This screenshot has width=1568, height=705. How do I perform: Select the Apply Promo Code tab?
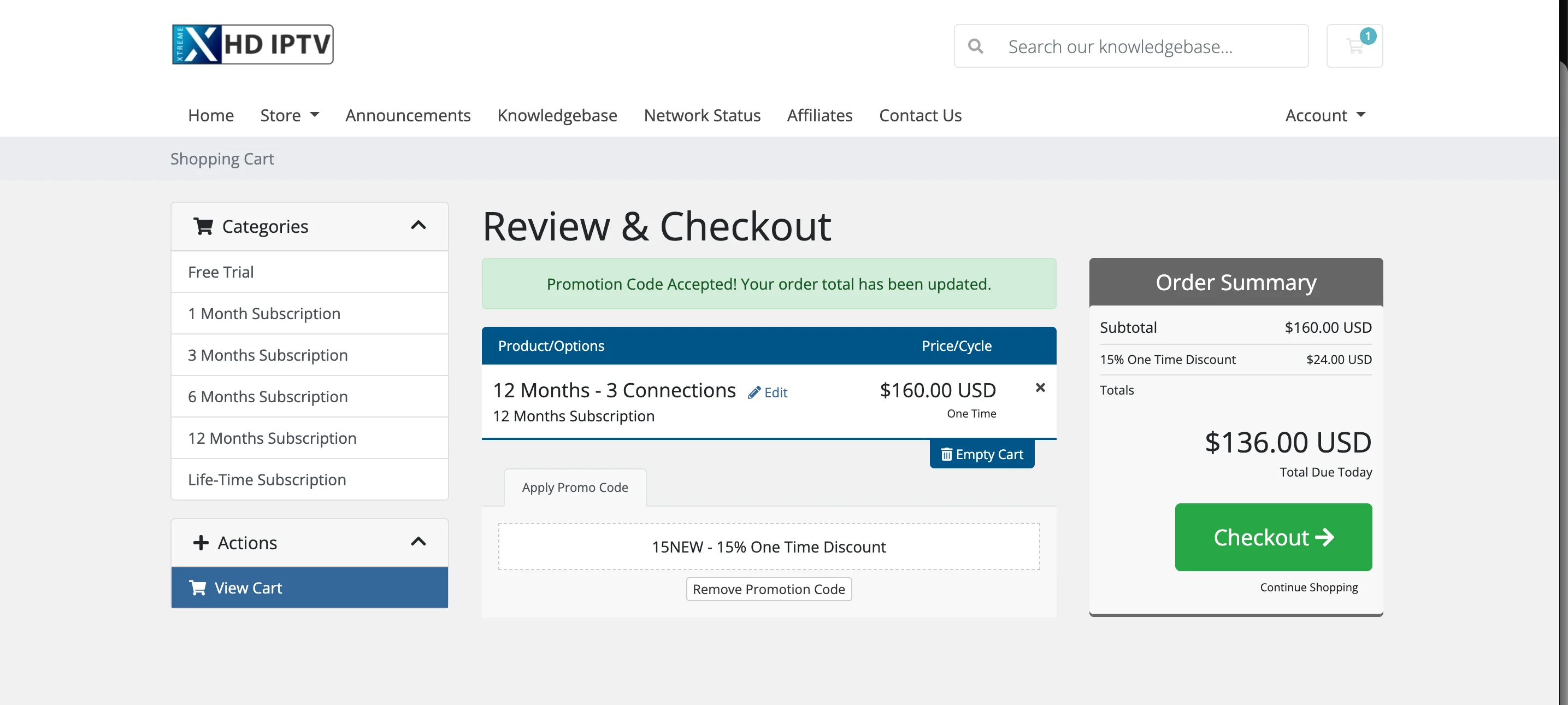574,487
